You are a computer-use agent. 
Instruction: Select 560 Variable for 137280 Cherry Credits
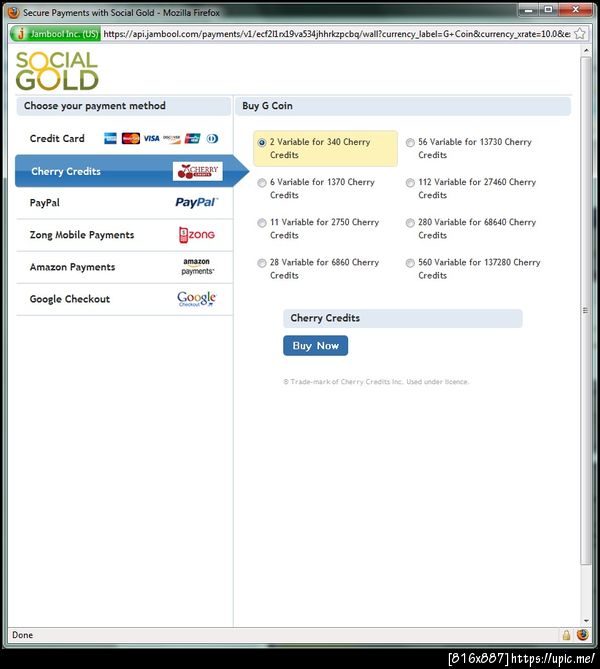[410, 263]
